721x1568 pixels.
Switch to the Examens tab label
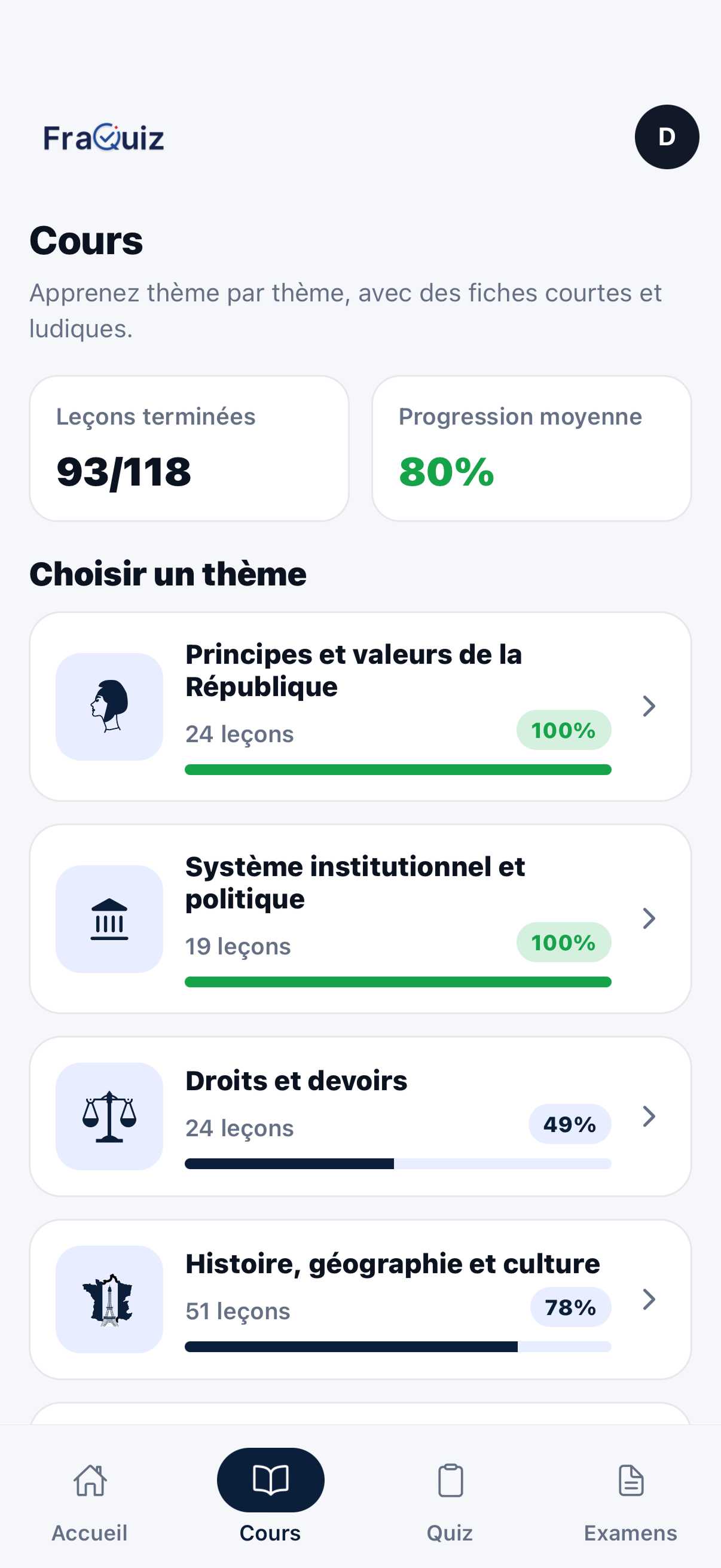630,1533
